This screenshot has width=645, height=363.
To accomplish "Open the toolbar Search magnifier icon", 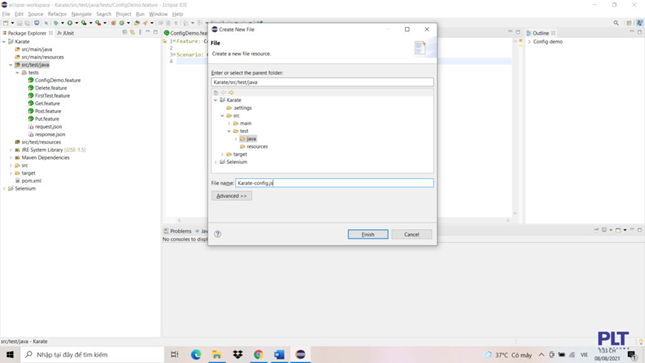I will (616, 23).
